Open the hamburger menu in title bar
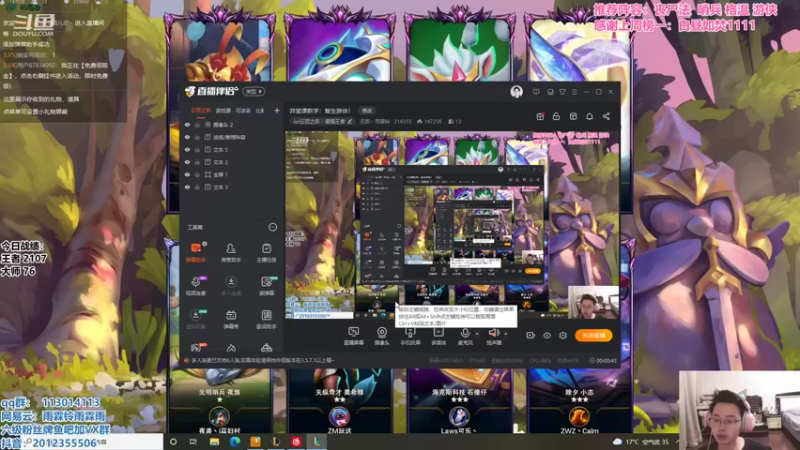This screenshot has width=800, height=450. [574, 92]
